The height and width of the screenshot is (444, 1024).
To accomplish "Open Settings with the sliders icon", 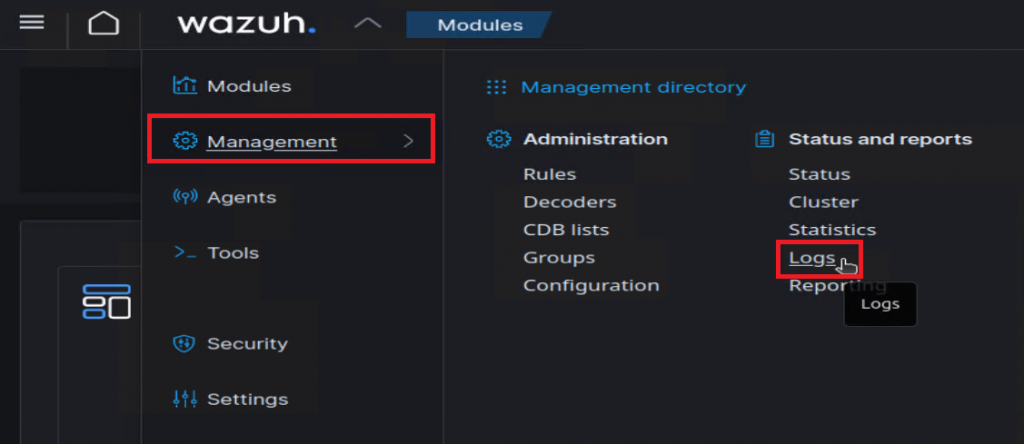I will [246, 399].
